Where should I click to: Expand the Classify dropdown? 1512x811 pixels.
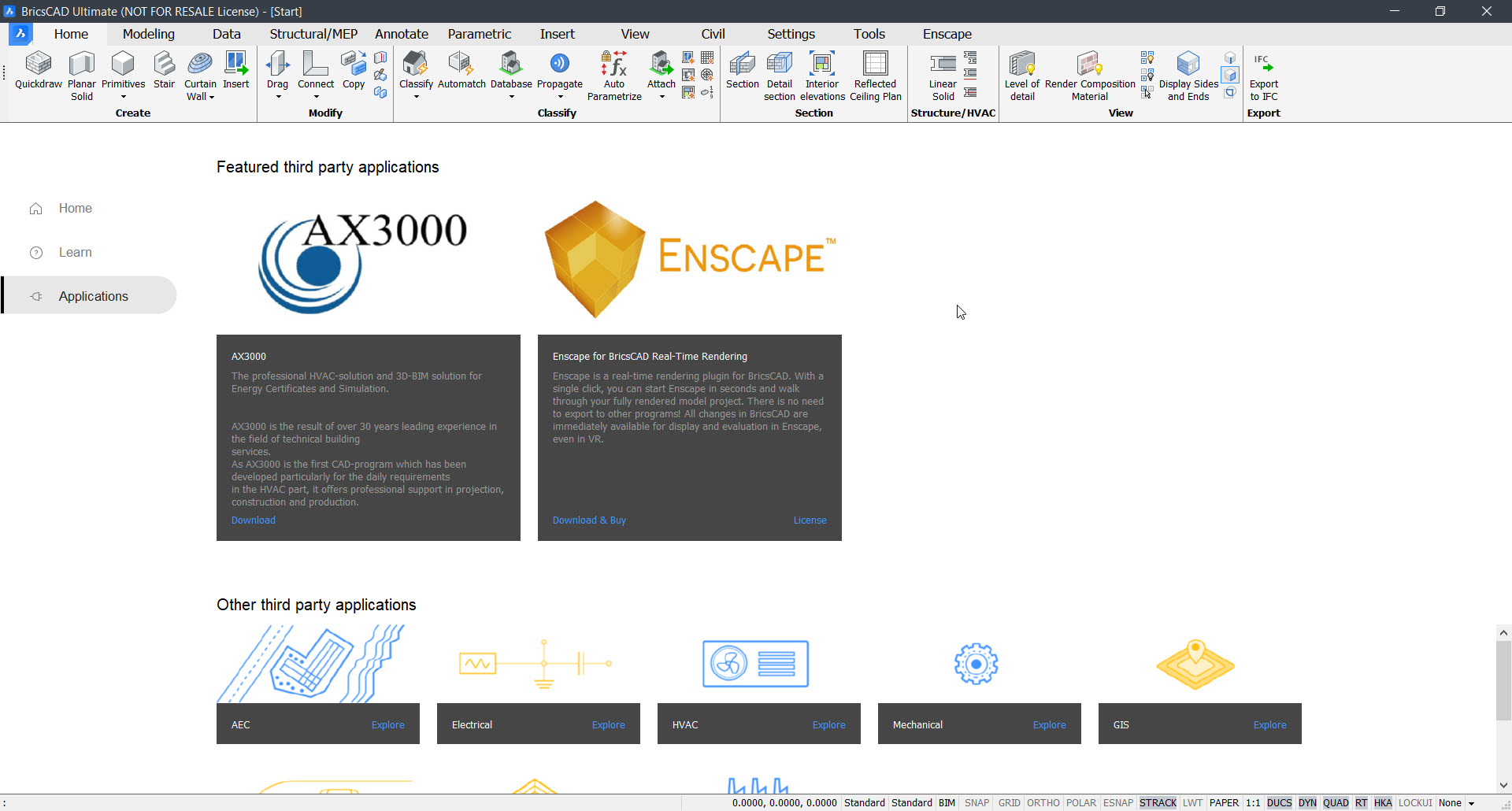point(417,97)
